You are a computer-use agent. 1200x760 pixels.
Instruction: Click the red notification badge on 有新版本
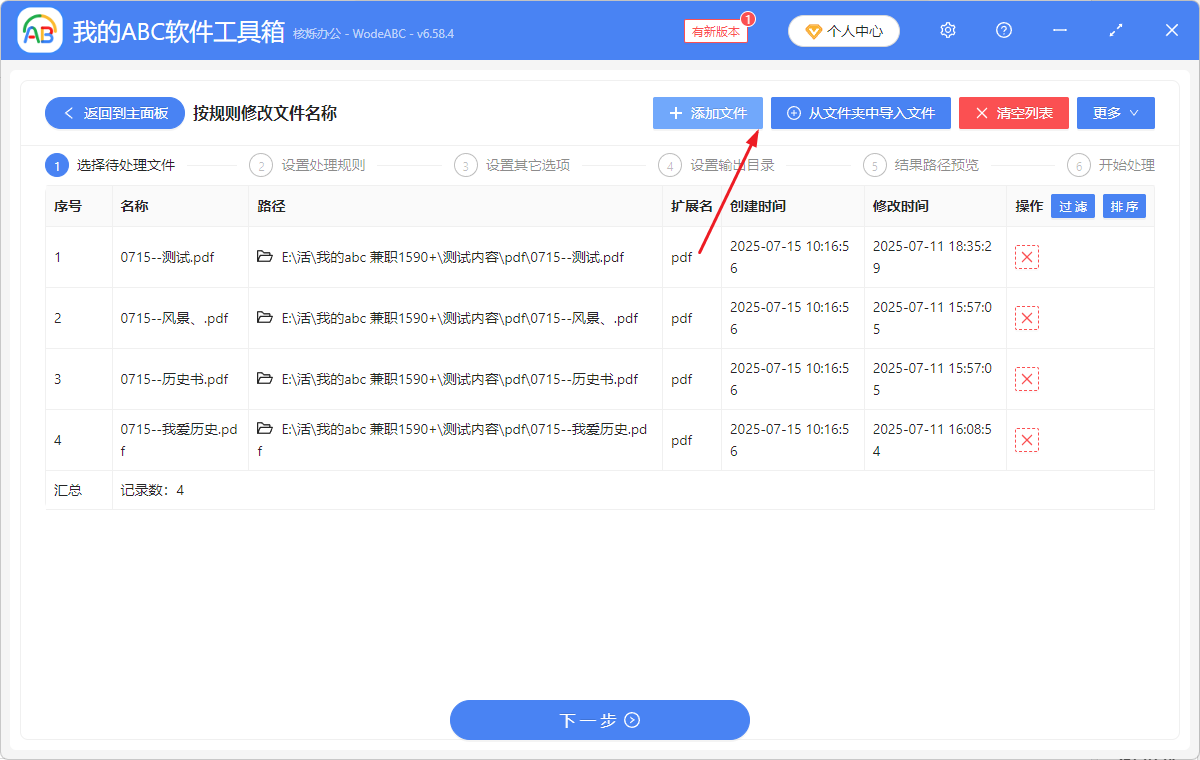[748, 19]
